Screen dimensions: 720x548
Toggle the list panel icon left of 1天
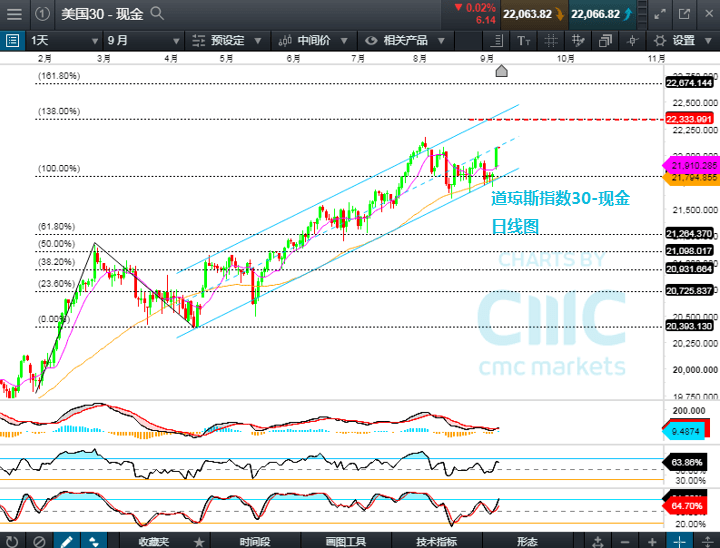12,41
